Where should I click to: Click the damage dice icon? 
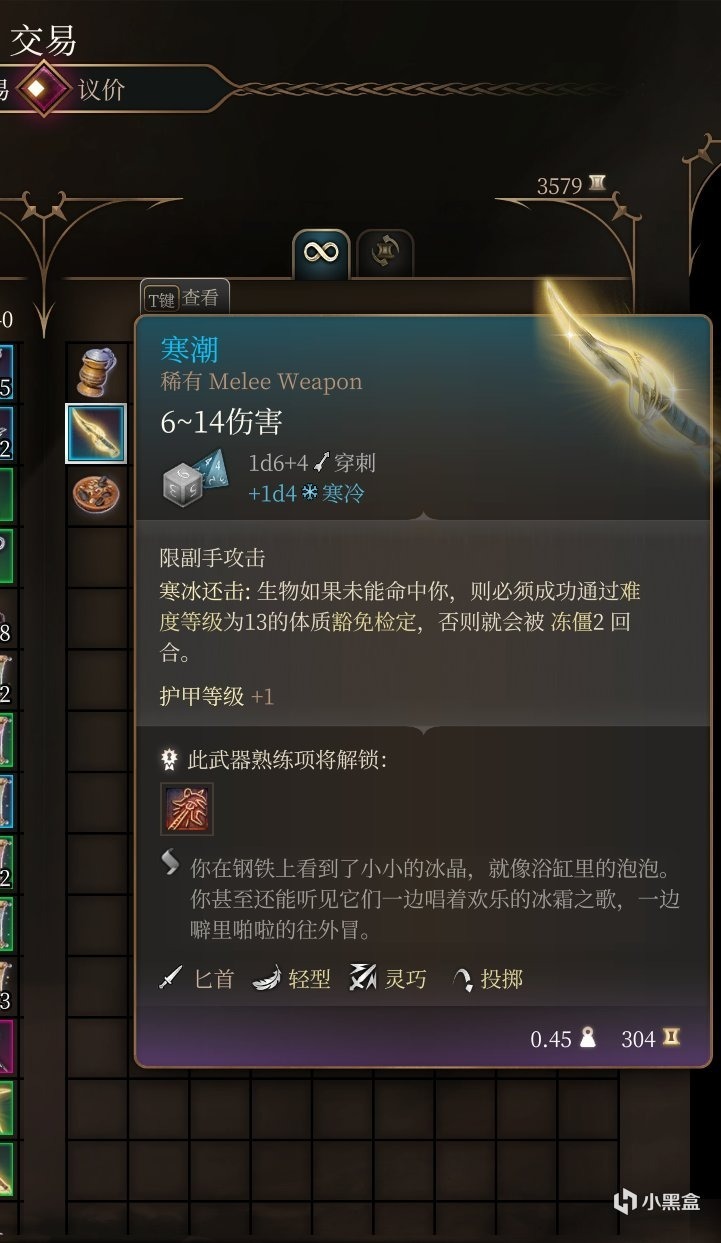click(x=197, y=477)
